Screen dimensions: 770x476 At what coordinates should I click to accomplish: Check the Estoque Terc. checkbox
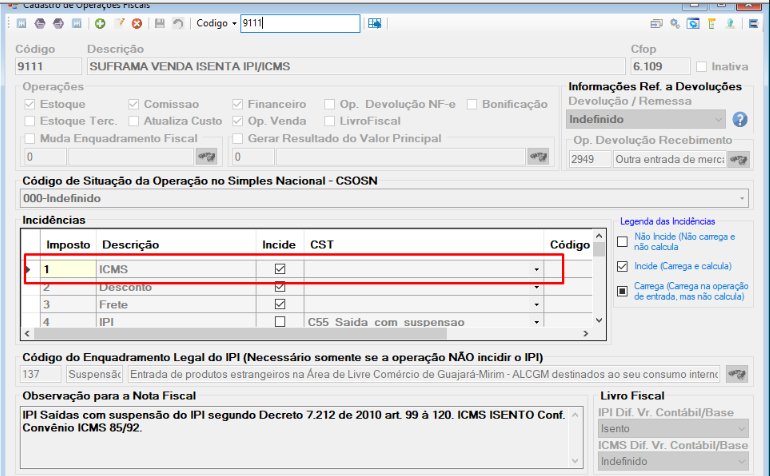point(30,121)
